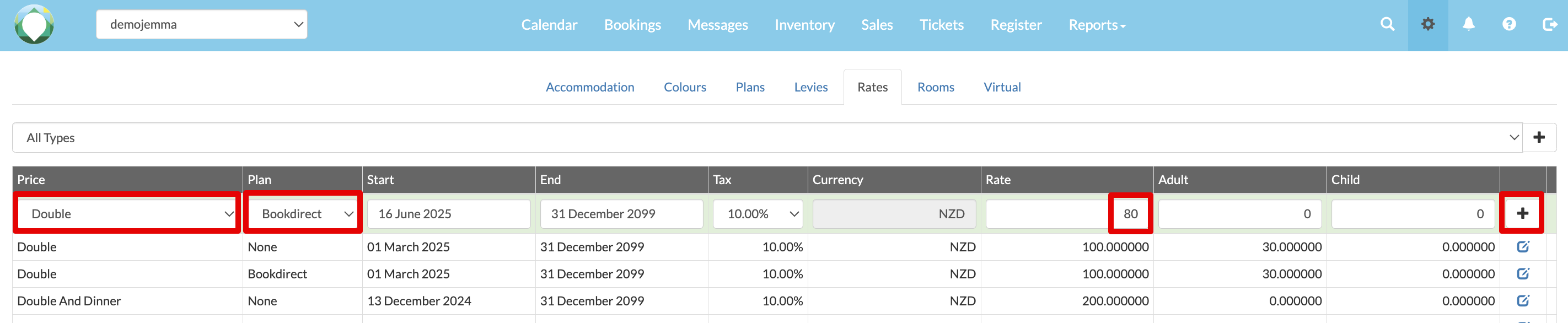This screenshot has width=1568, height=323.
Task: Click the search magnifier icon
Action: [x=1387, y=24]
